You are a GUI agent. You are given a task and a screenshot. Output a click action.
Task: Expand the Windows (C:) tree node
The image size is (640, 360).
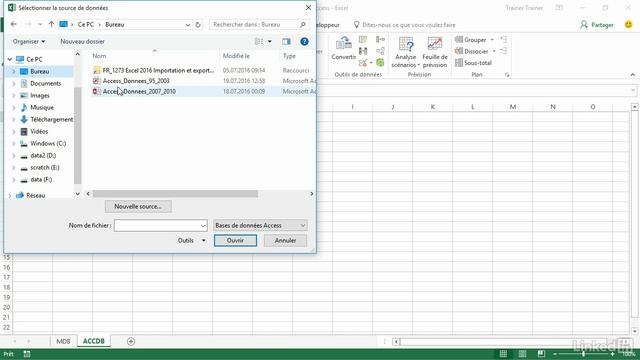pyautogui.click(x=13, y=144)
